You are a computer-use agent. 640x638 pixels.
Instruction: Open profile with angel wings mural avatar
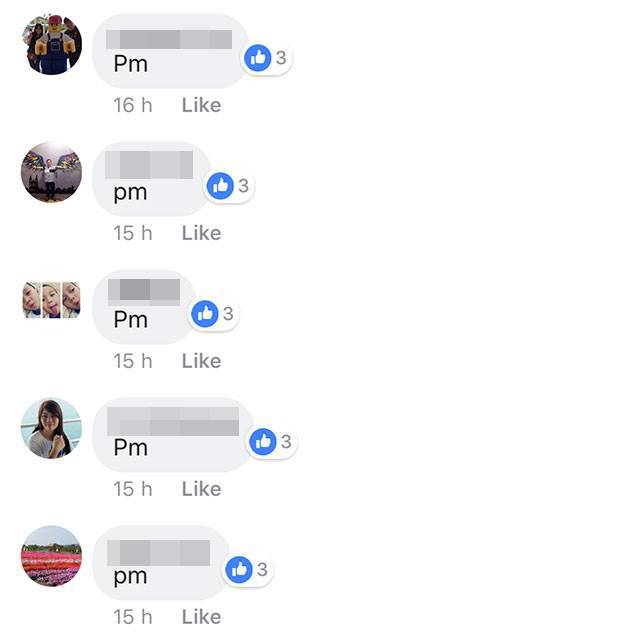coord(51,172)
